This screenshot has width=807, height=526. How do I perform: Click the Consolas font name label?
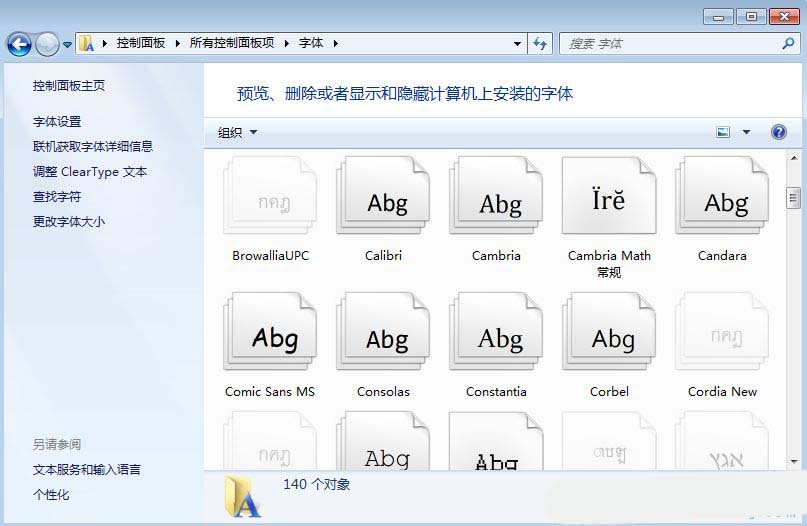(x=383, y=392)
